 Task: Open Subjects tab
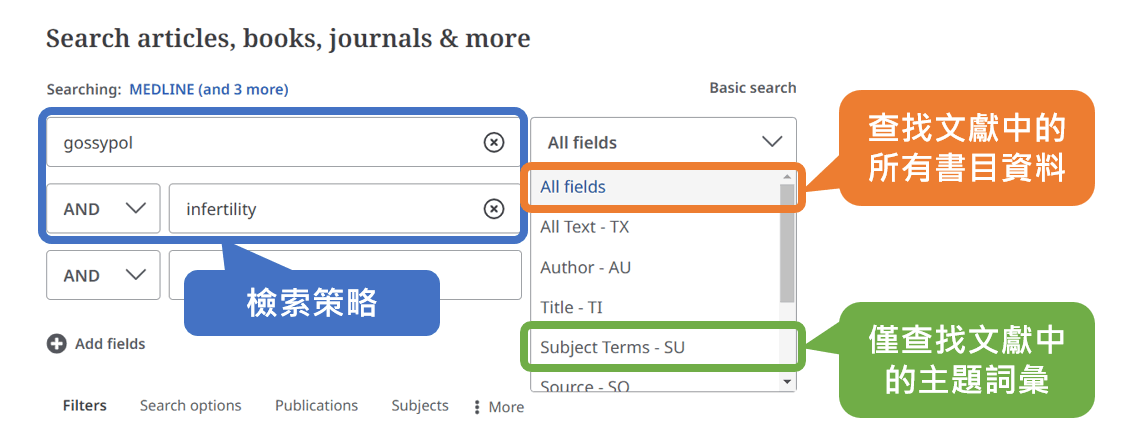420,405
